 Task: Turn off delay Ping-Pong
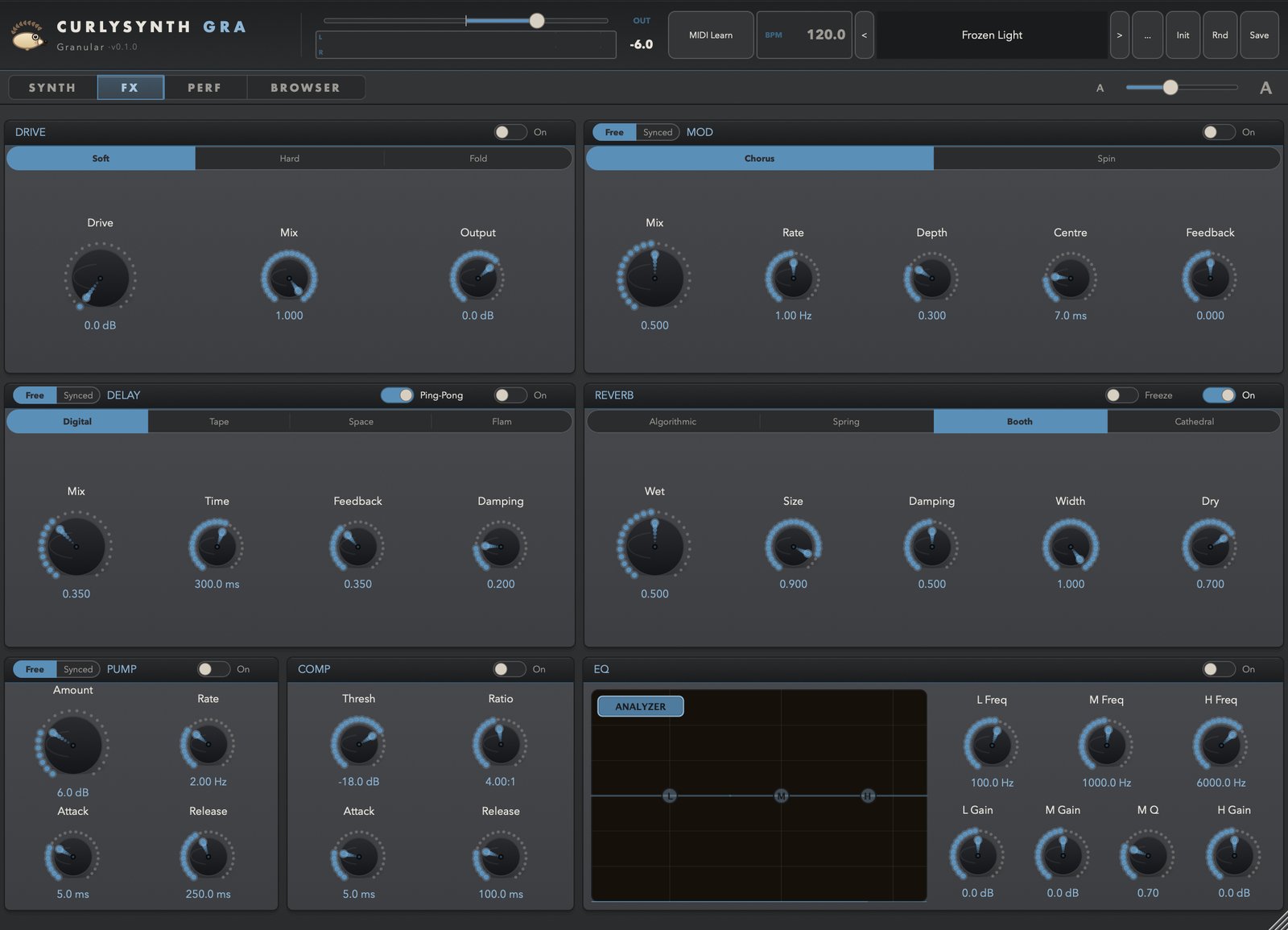397,395
